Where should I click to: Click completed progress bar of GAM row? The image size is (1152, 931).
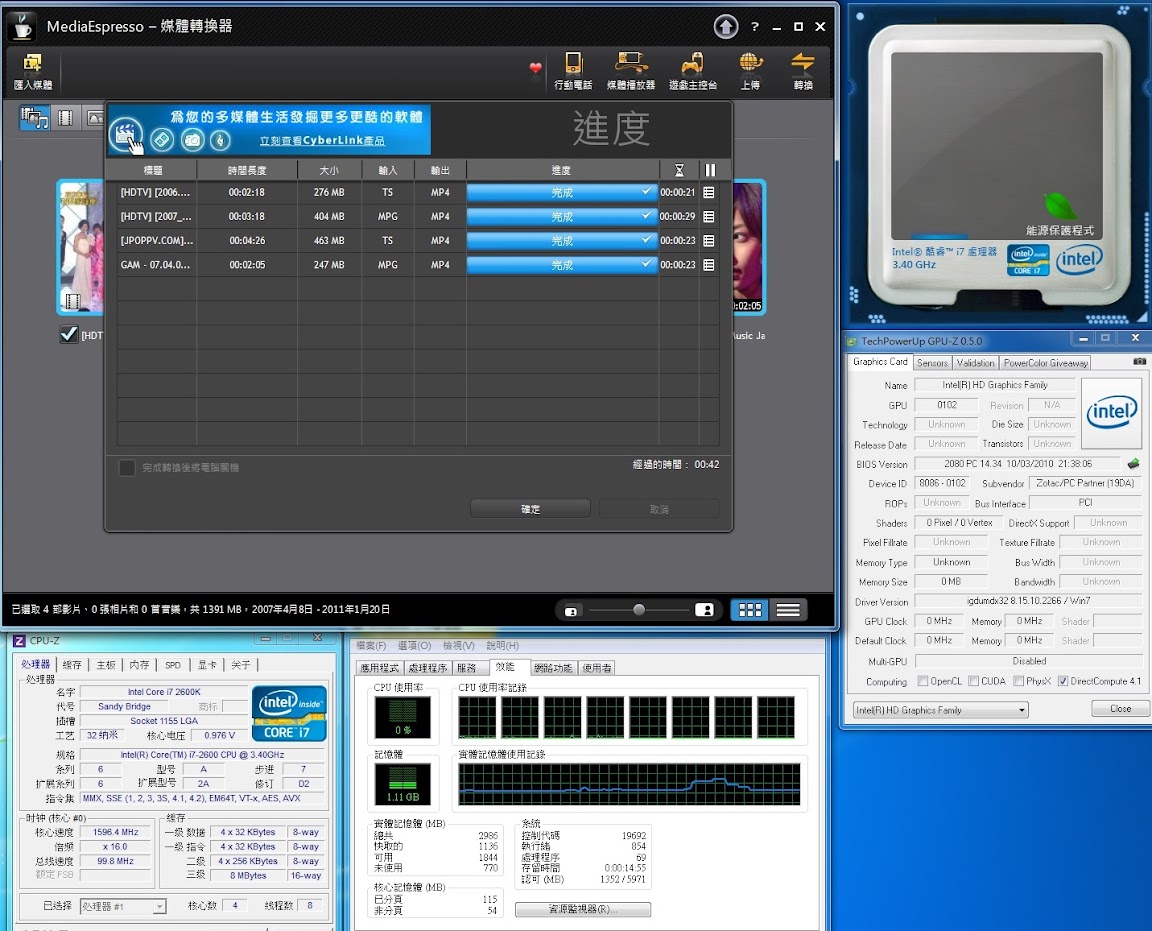[561, 265]
